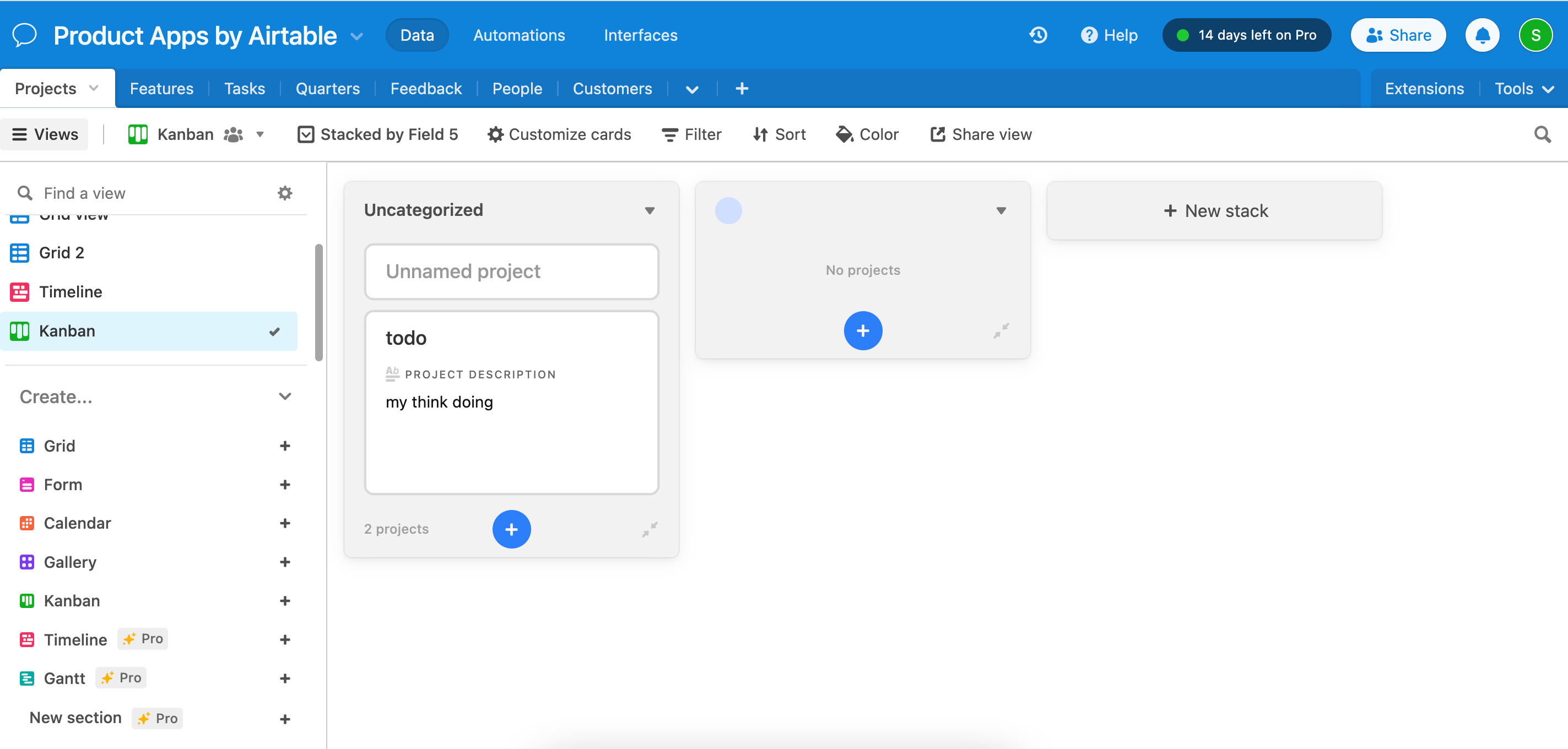Click the notifications bell icon
1568x749 pixels.
(x=1482, y=35)
